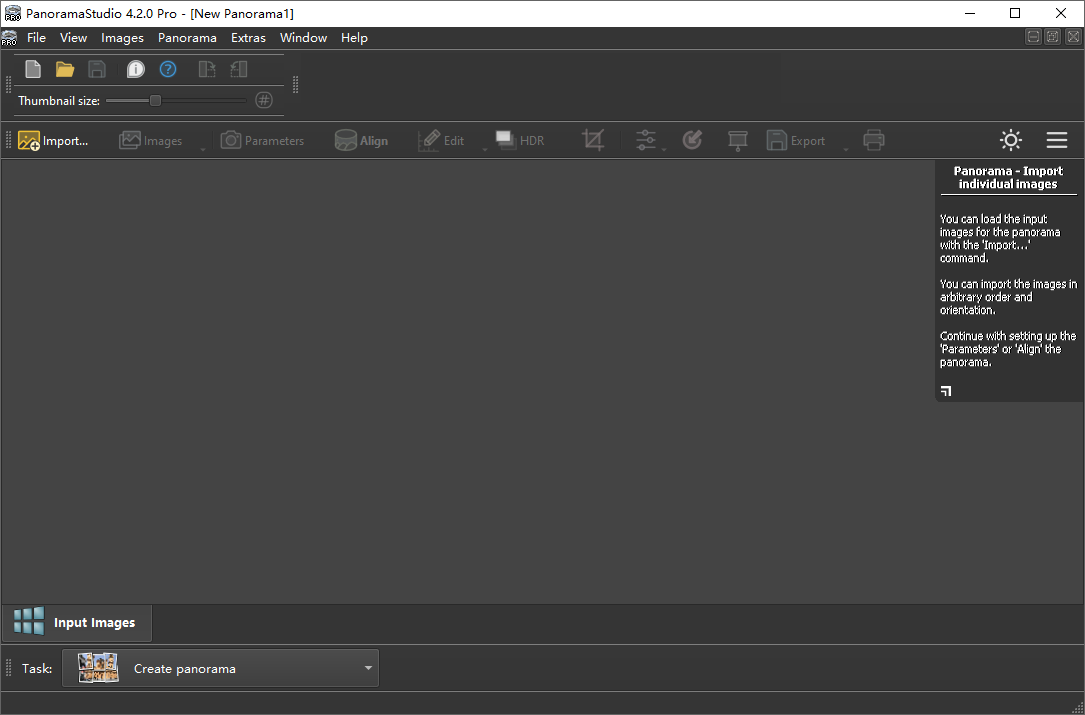The height and width of the screenshot is (715, 1085).
Task: Open the File menu
Action: point(36,37)
